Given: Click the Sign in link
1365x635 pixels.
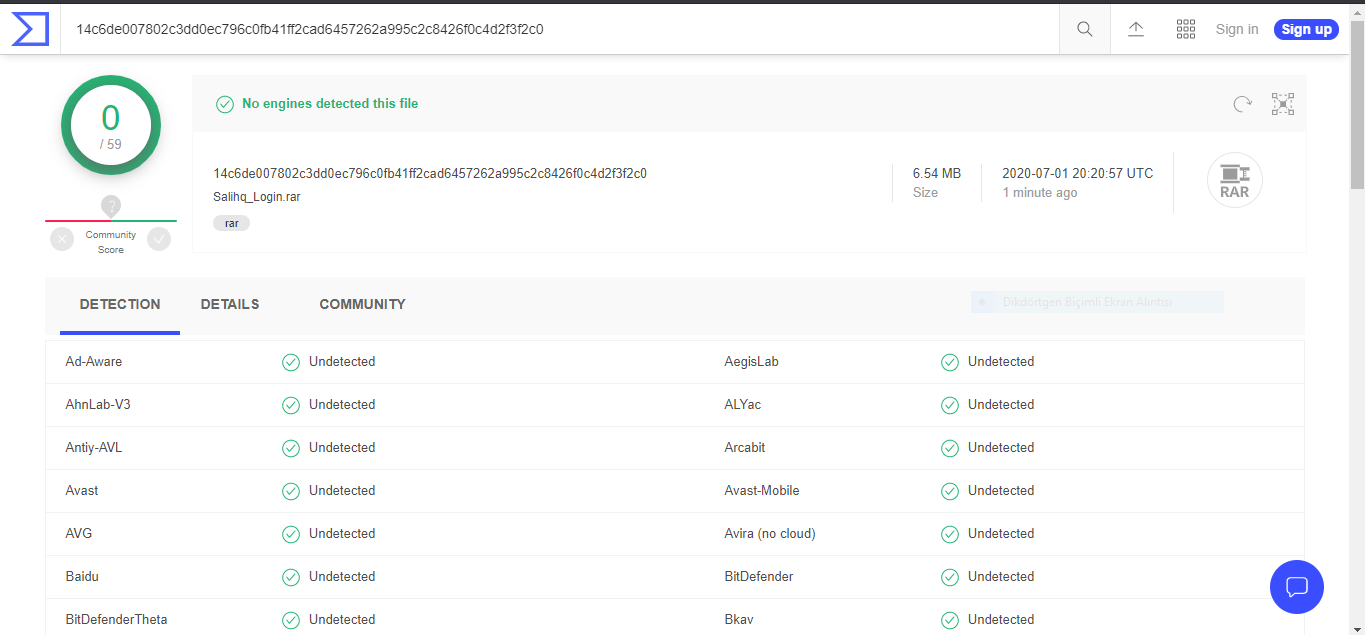Looking at the screenshot, I should coord(1237,29).
